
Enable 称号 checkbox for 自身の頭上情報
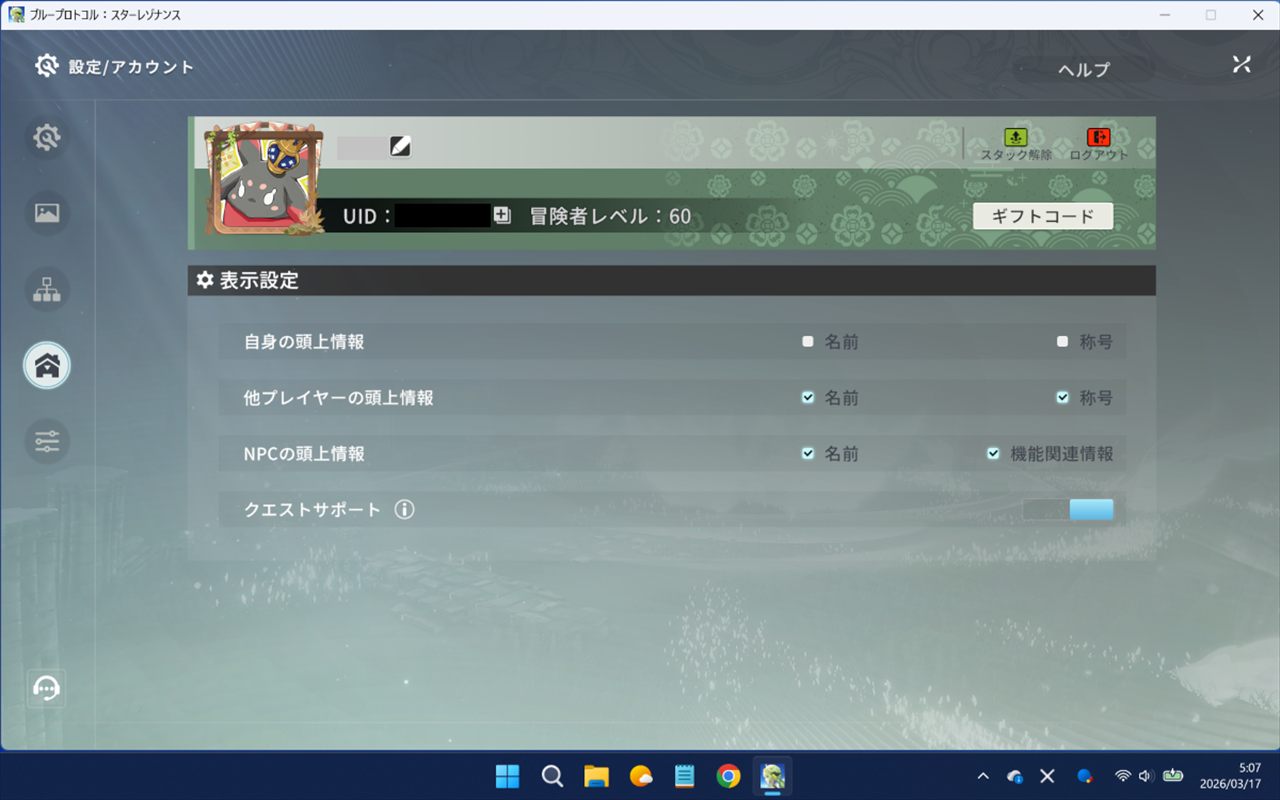point(1062,342)
